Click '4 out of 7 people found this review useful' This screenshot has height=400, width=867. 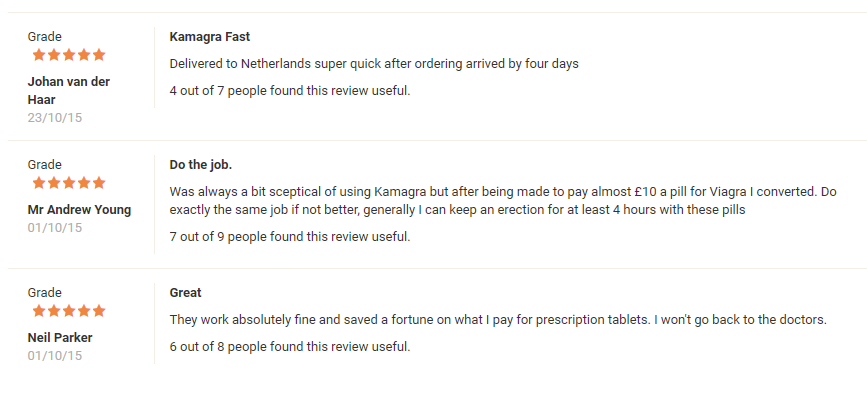click(290, 91)
